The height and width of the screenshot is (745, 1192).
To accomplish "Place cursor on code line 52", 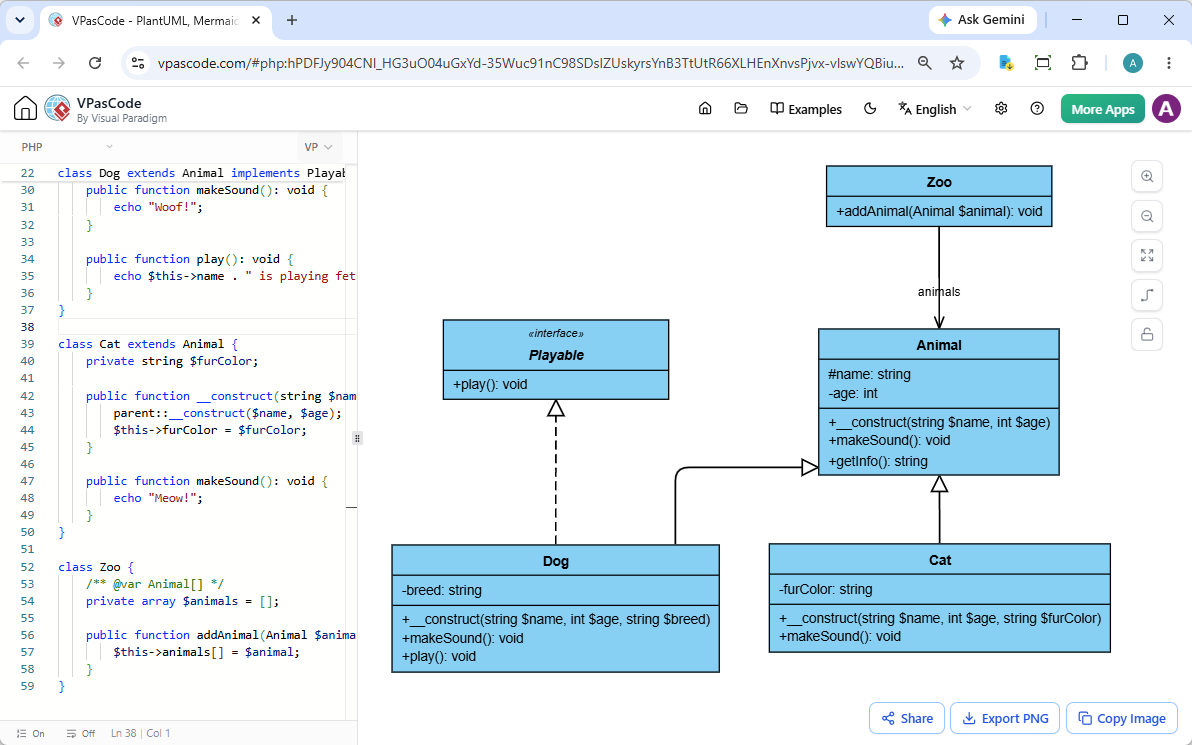I will pos(96,567).
